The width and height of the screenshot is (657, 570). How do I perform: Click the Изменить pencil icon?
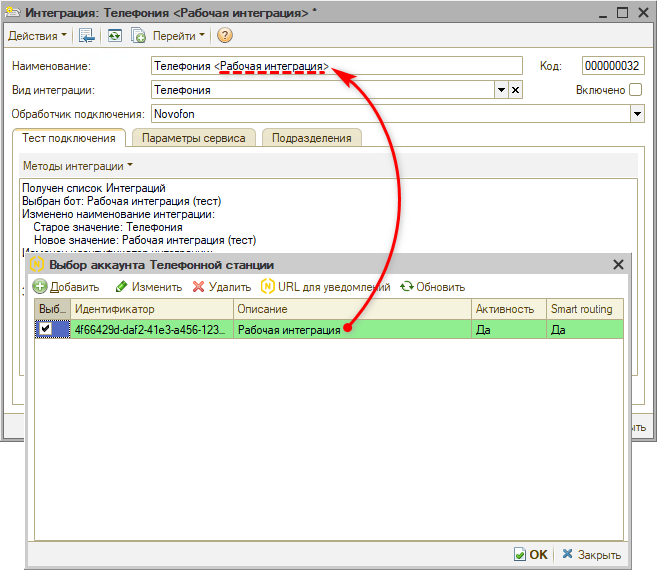coord(122,287)
